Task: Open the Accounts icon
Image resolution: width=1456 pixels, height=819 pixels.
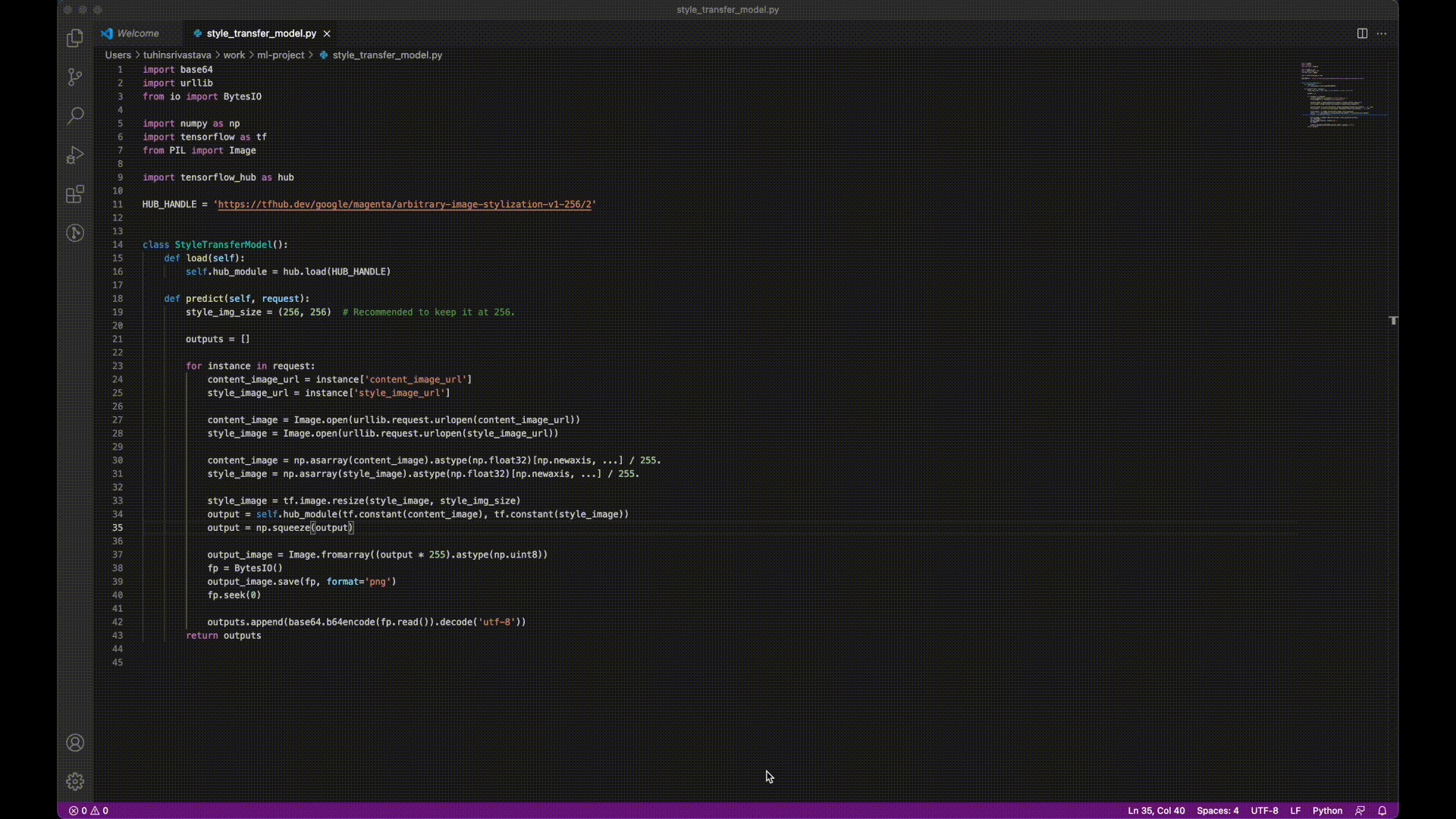Action: click(74, 742)
